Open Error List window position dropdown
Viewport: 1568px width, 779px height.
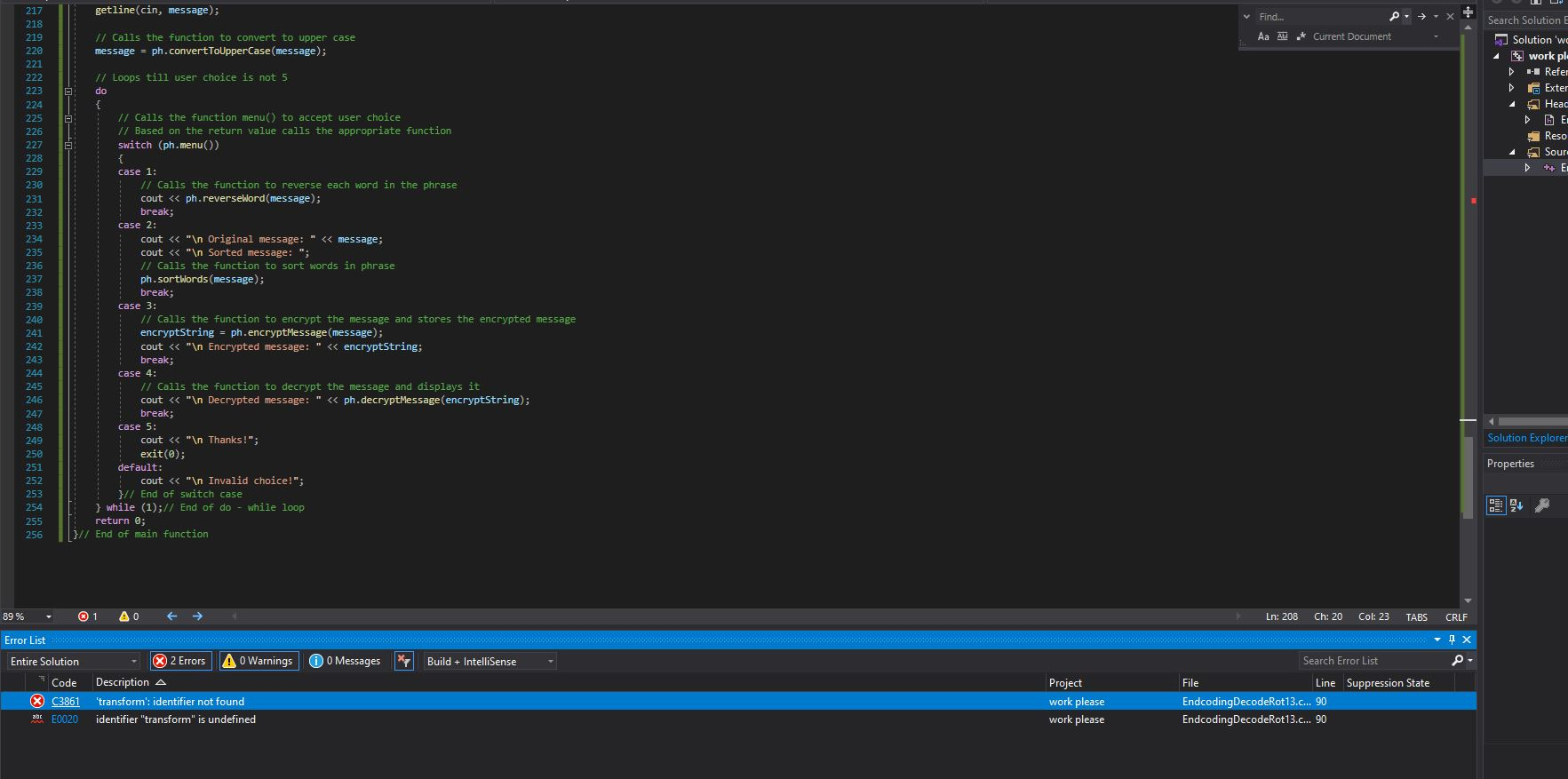[x=1437, y=640]
